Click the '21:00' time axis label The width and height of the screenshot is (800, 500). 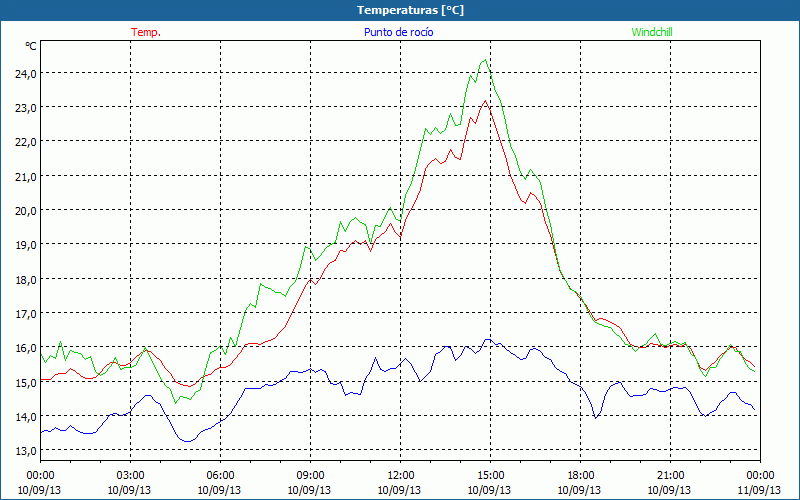click(670, 475)
